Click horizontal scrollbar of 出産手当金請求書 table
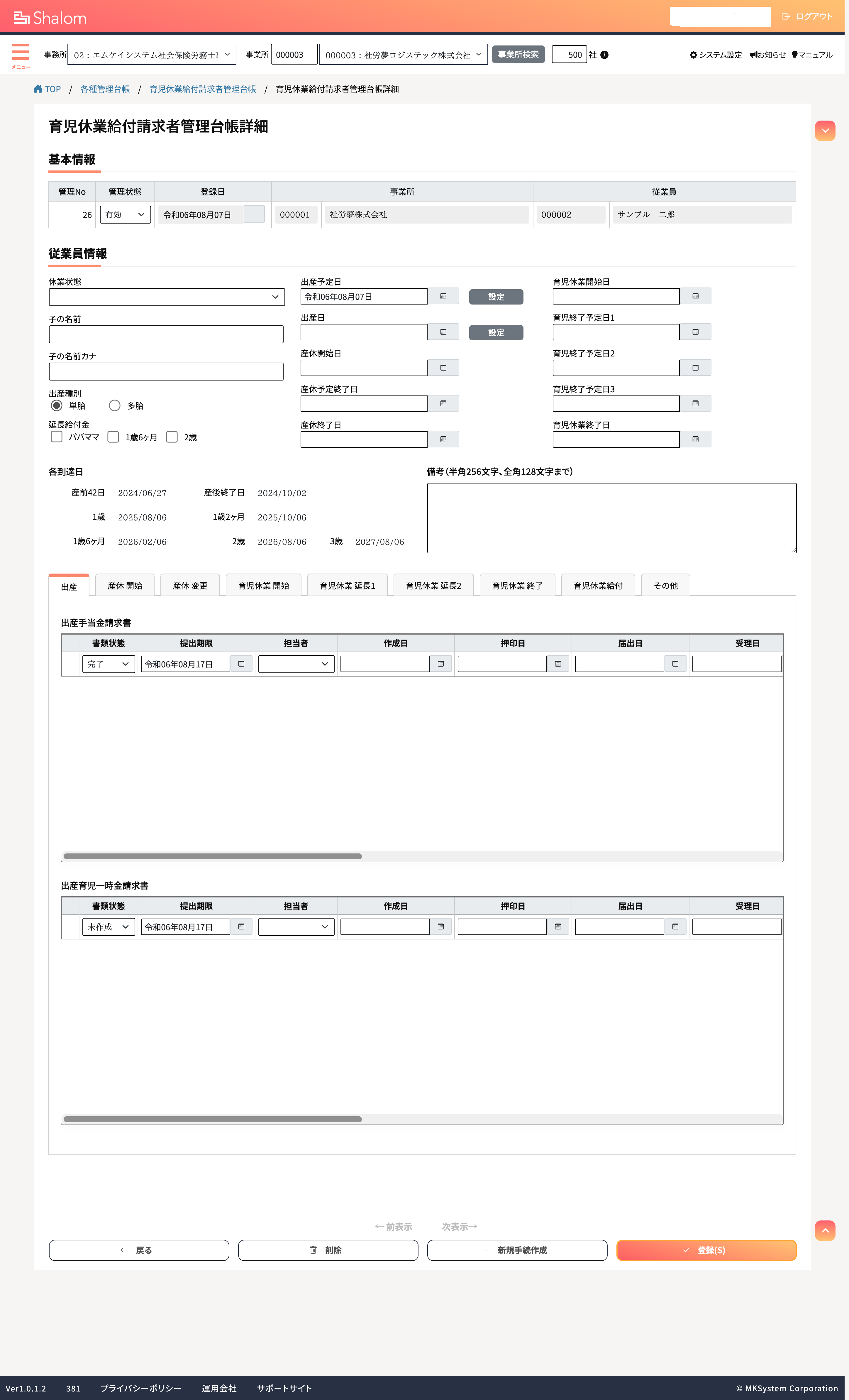 click(213, 856)
